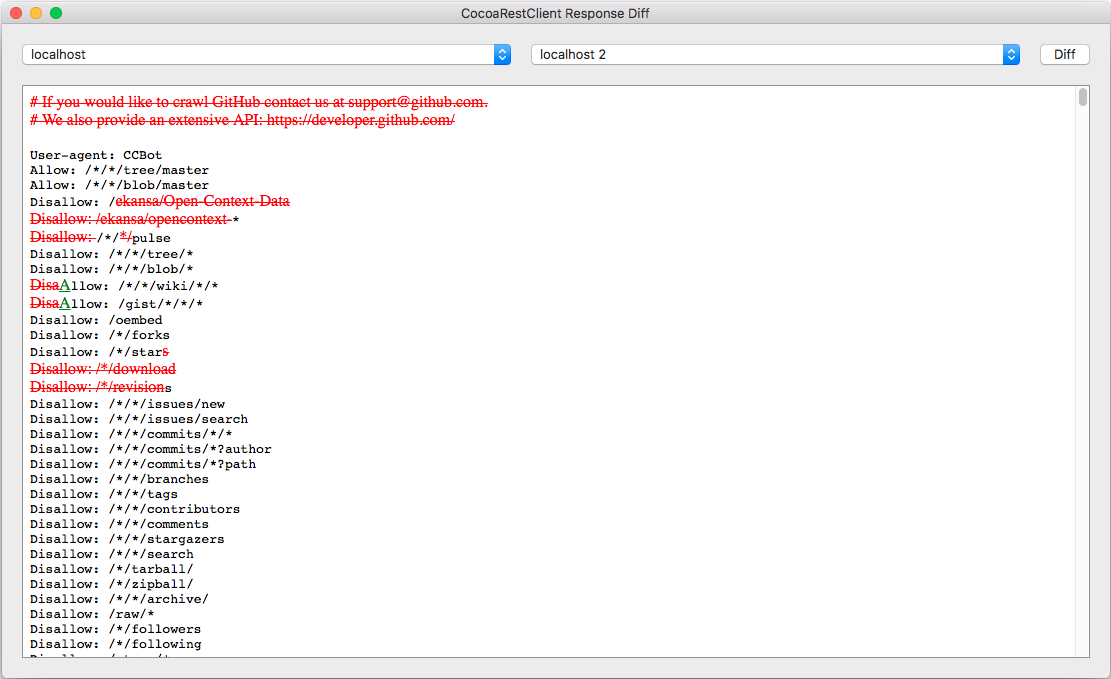The height and width of the screenshot is (679, 1111).
Task: Click the struck-through support@github.com comment line
Action: pos(259,102)
